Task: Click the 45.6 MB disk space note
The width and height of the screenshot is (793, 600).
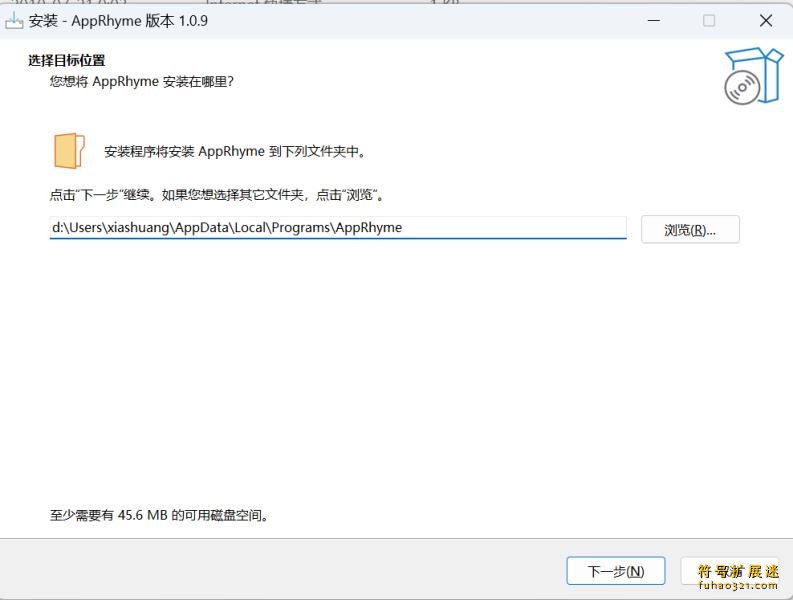Action: (x=159, y=515)
